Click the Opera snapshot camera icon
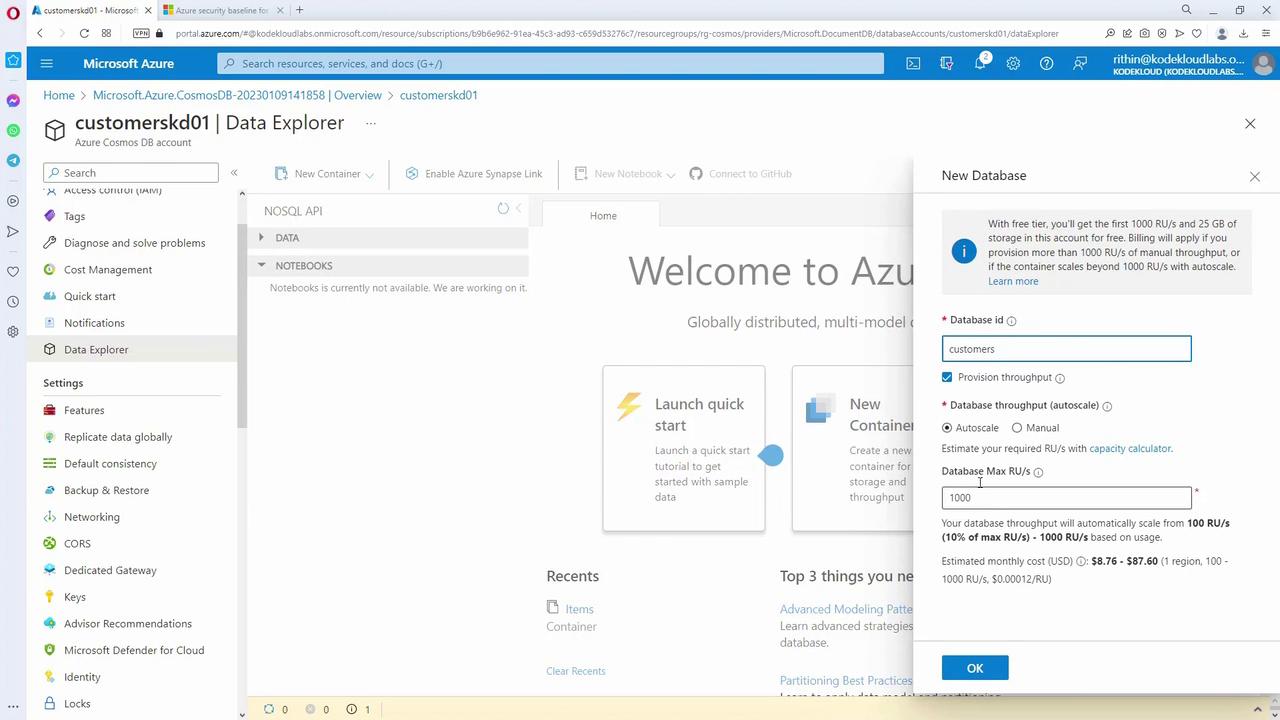This screenshot has height=720, width=1280. (x=1144, y=33)
